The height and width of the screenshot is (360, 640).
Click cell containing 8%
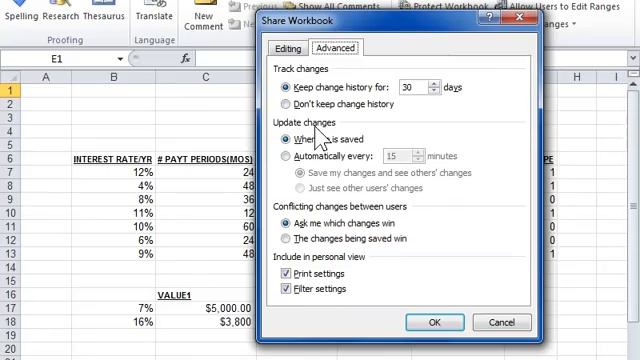(113, 199)
